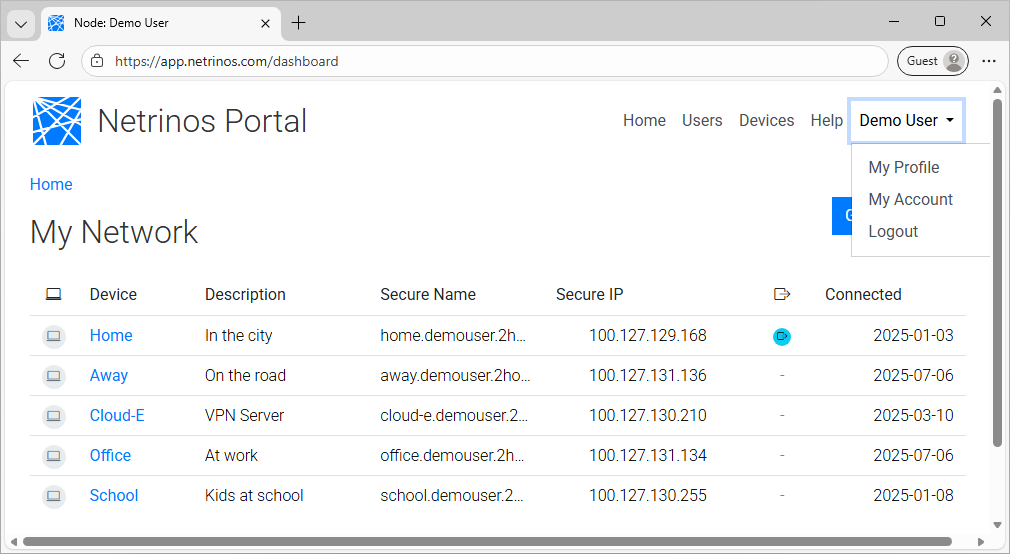
Task: Select My Profile from the user menu
Action: 904,167
